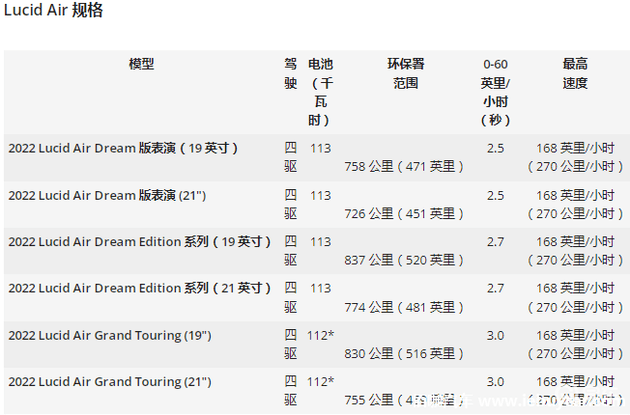The height and width of the screenshot is (415, 630).
Task: Click 113 battery value in Dream 版表演 21" row
Action: click(320, 196)
